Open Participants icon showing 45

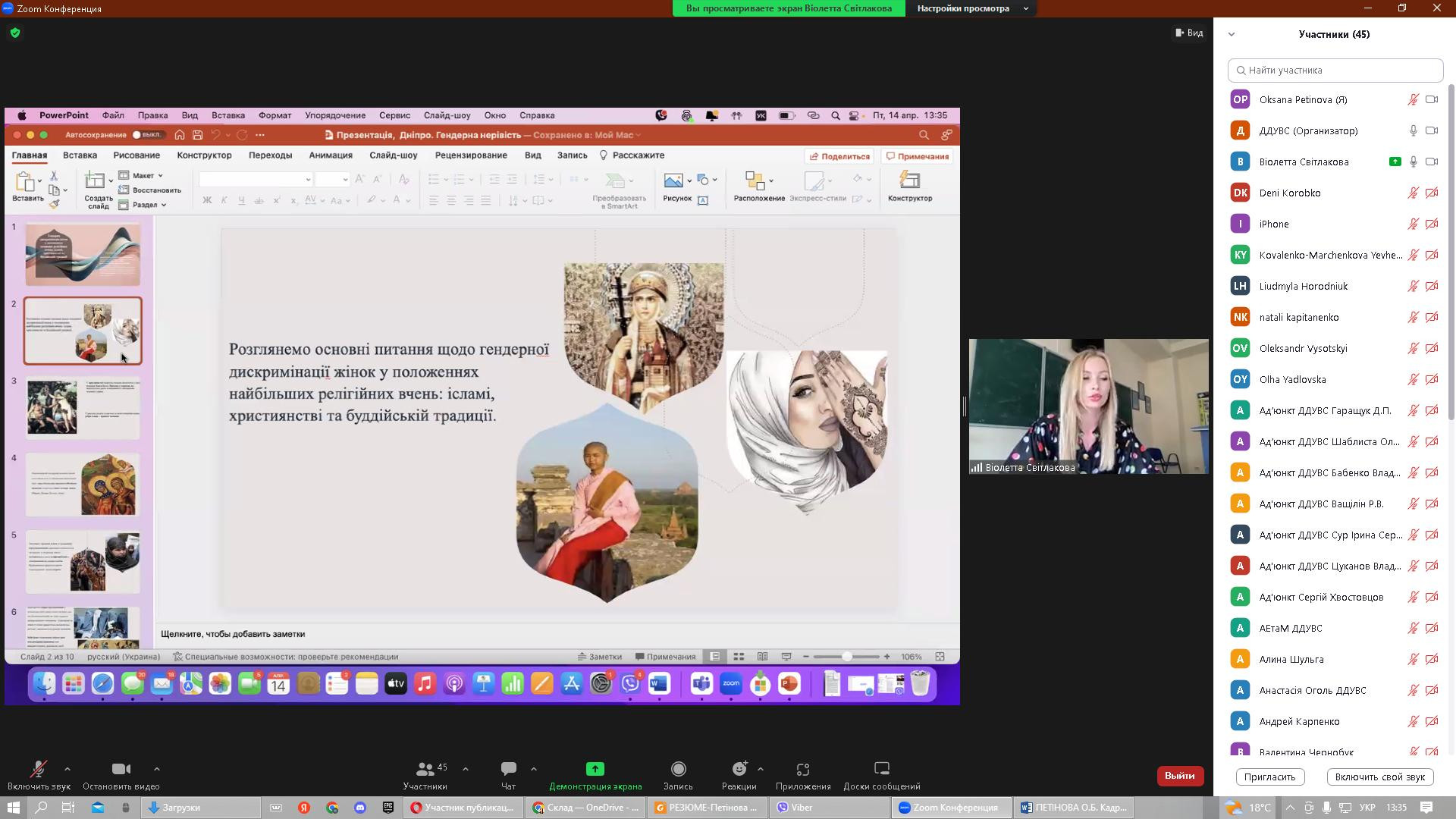(425, 769)
